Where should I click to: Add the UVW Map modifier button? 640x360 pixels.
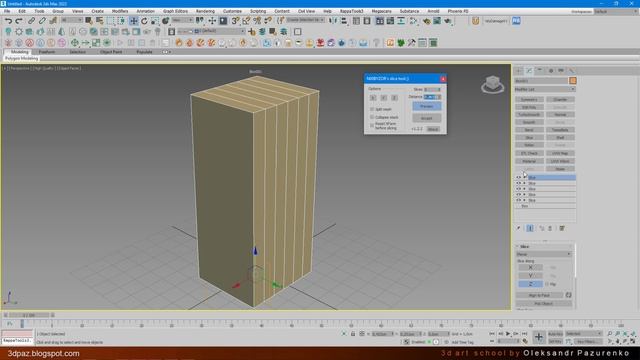[560, 153]
